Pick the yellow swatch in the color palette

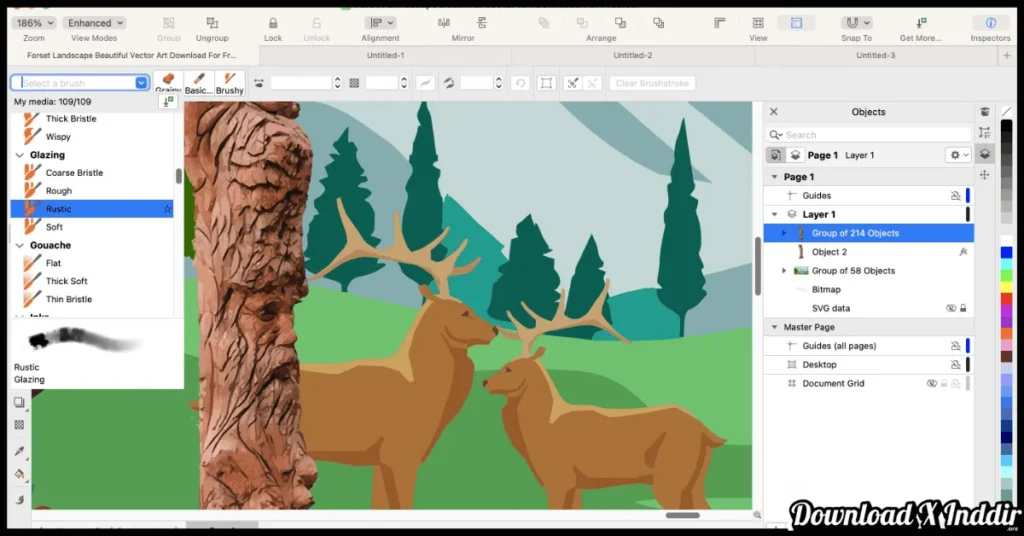(1006, 287)
